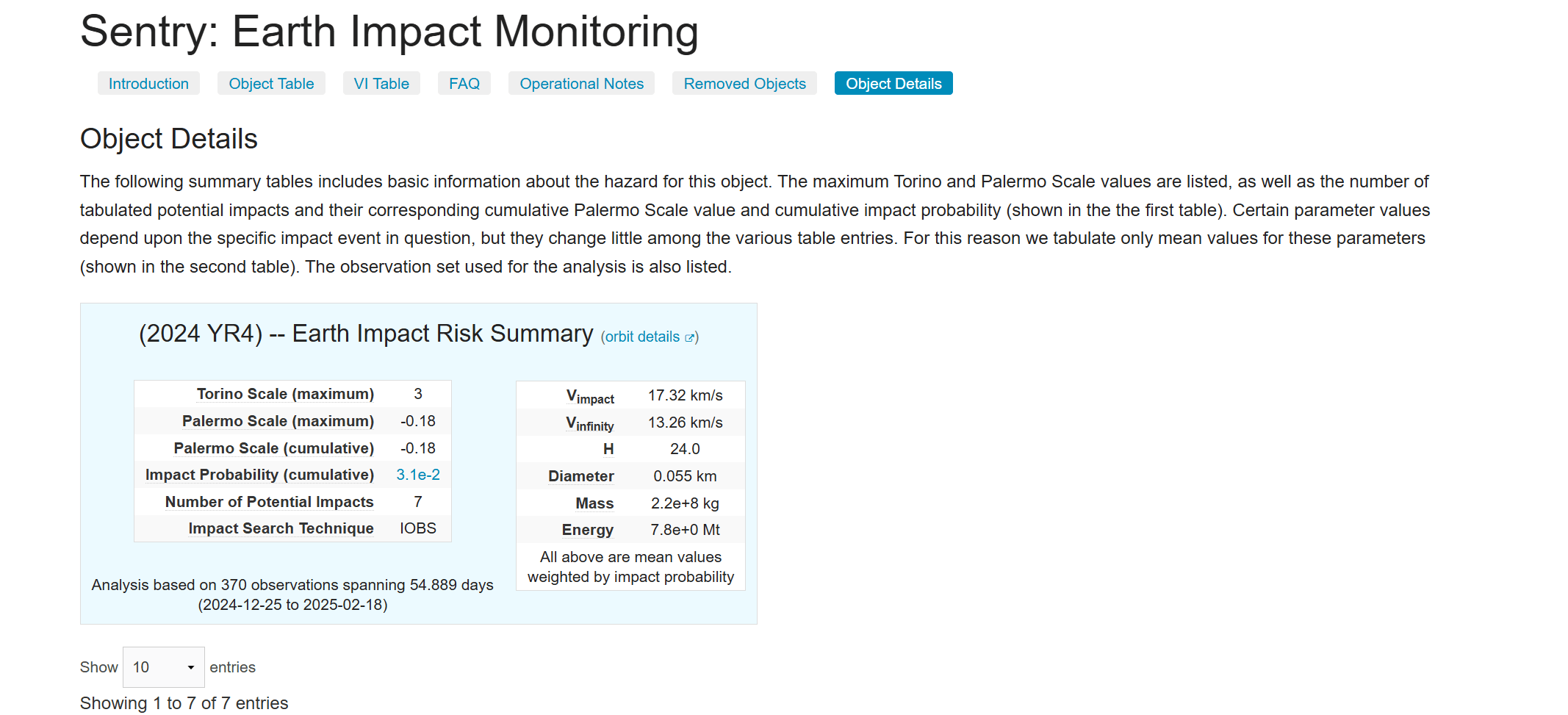Viewport: 1568px width, 715px height.
Task: View the Operational Notes tab
Action: coord(581,84)
